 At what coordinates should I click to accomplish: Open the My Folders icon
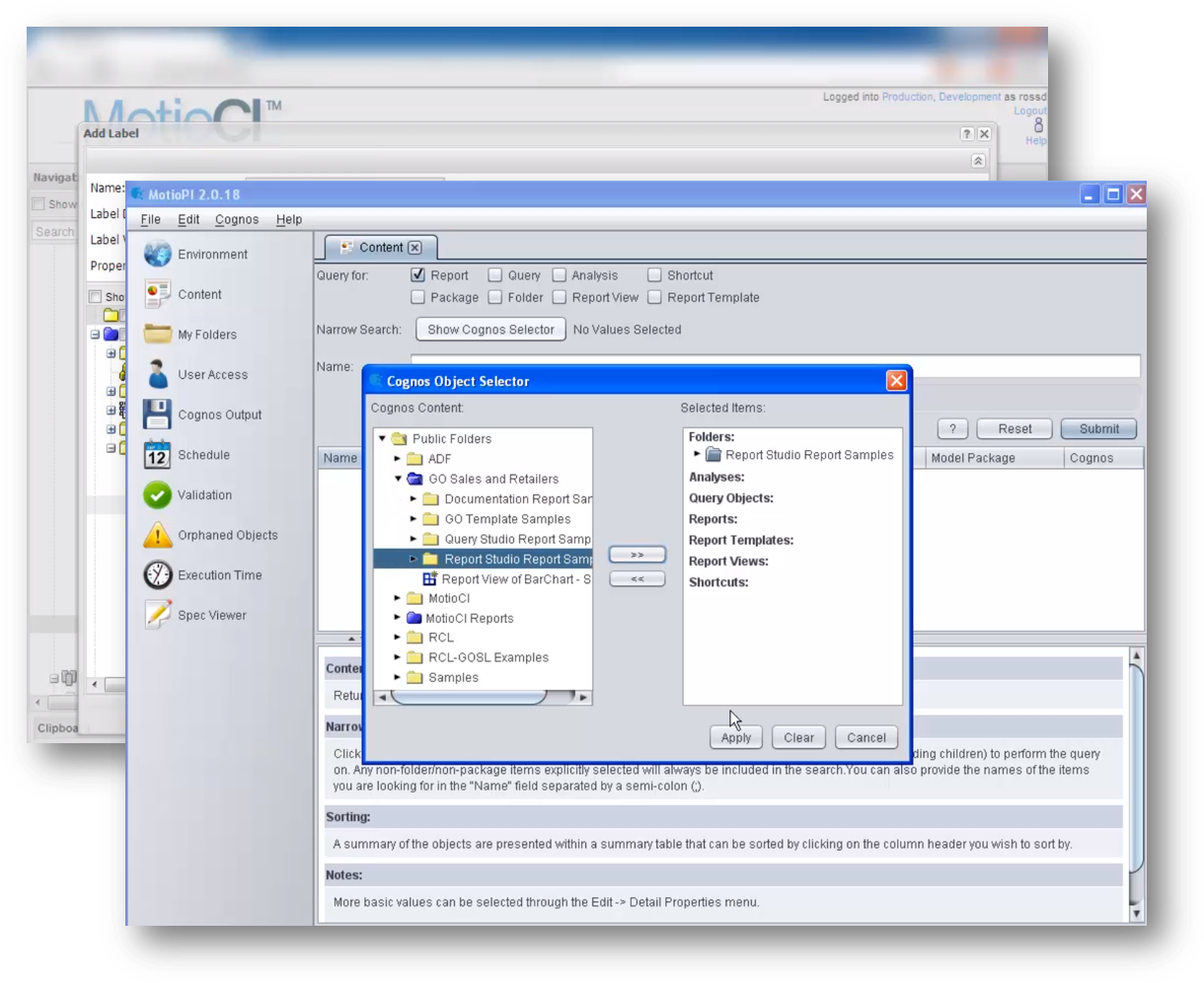click(158, 335)
